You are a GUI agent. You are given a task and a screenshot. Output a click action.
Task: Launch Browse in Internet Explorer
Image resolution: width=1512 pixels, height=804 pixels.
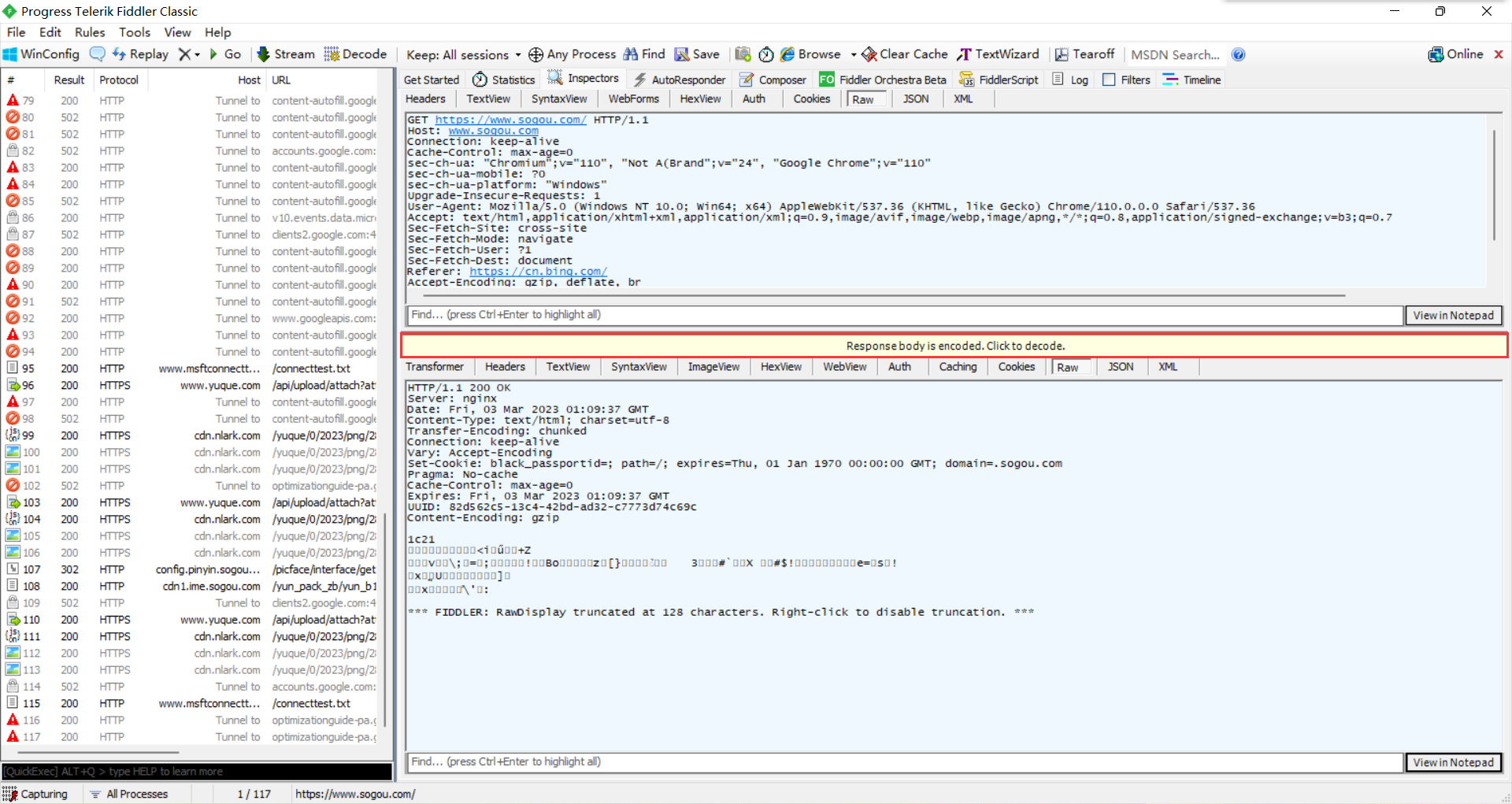pyautogui.click(x=810, y=54)
